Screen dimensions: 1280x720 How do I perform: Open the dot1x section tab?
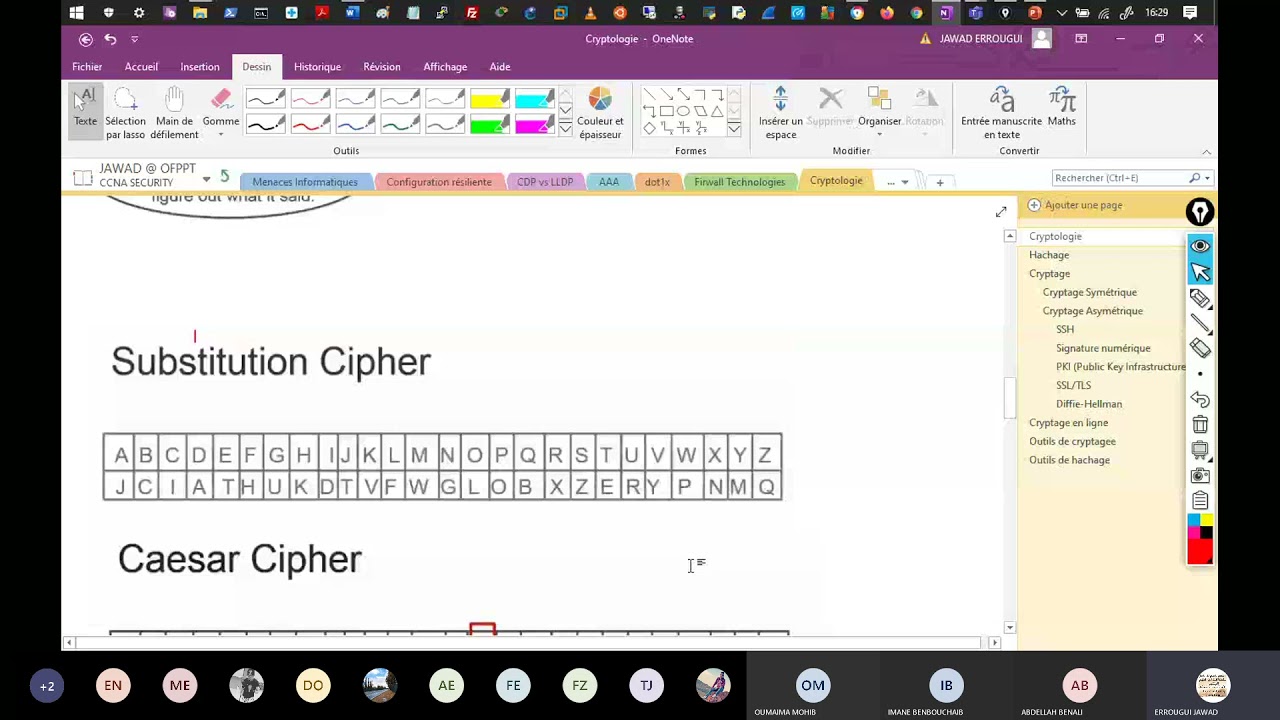click(657, 182)
